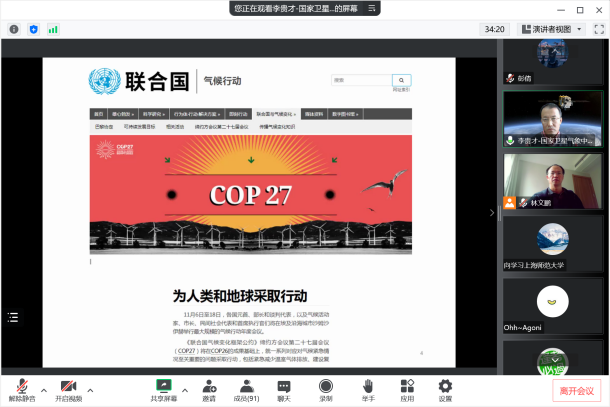Select 林文鹏 video tile
This screenshot has height=407, width=610.
553,181
